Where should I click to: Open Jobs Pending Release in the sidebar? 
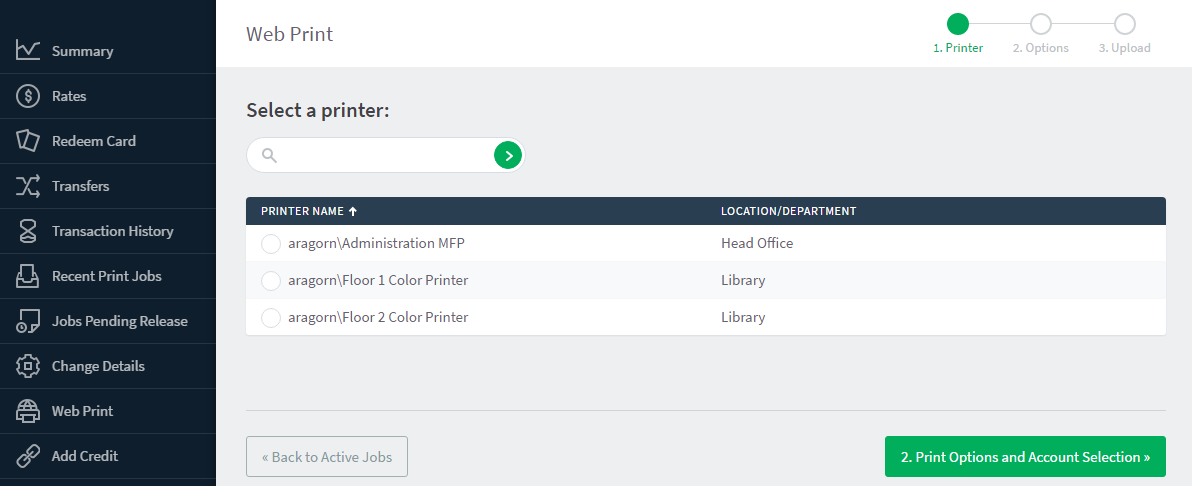point(119,321)
